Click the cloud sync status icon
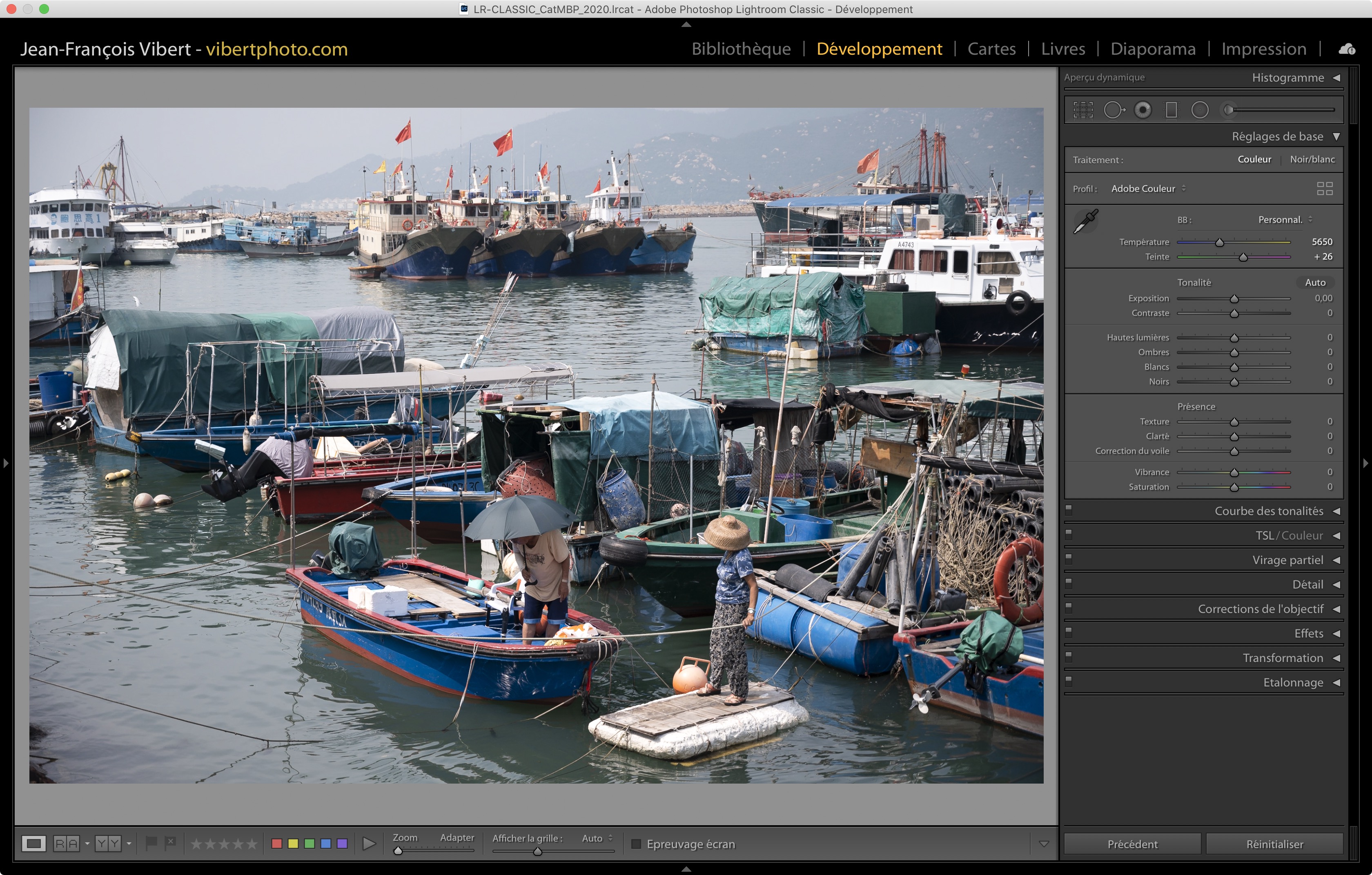This screenshot has height=875, width=1372. (1347, 49)
